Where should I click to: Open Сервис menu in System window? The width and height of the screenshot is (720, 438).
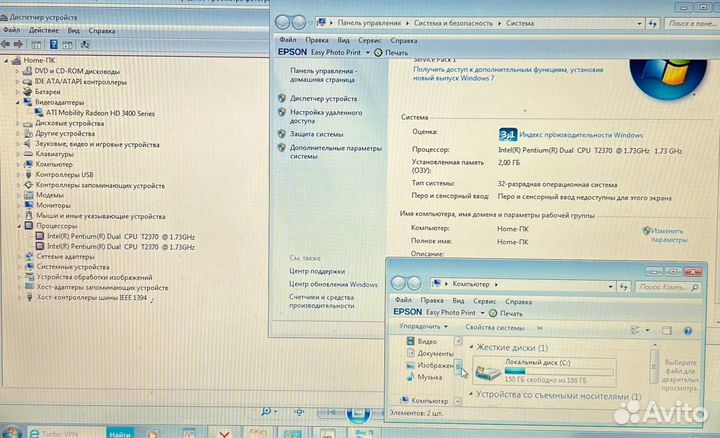[x=370, y=40]
